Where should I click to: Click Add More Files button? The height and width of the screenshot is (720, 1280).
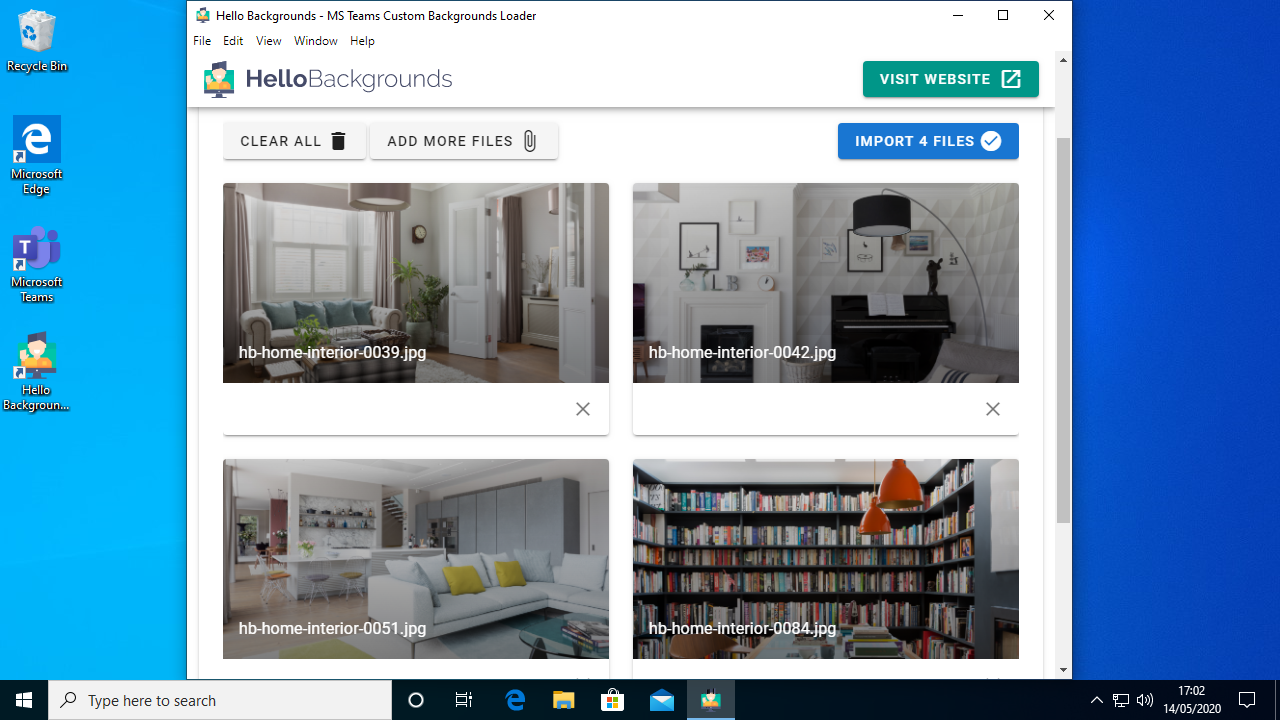[x=464, y=141]
